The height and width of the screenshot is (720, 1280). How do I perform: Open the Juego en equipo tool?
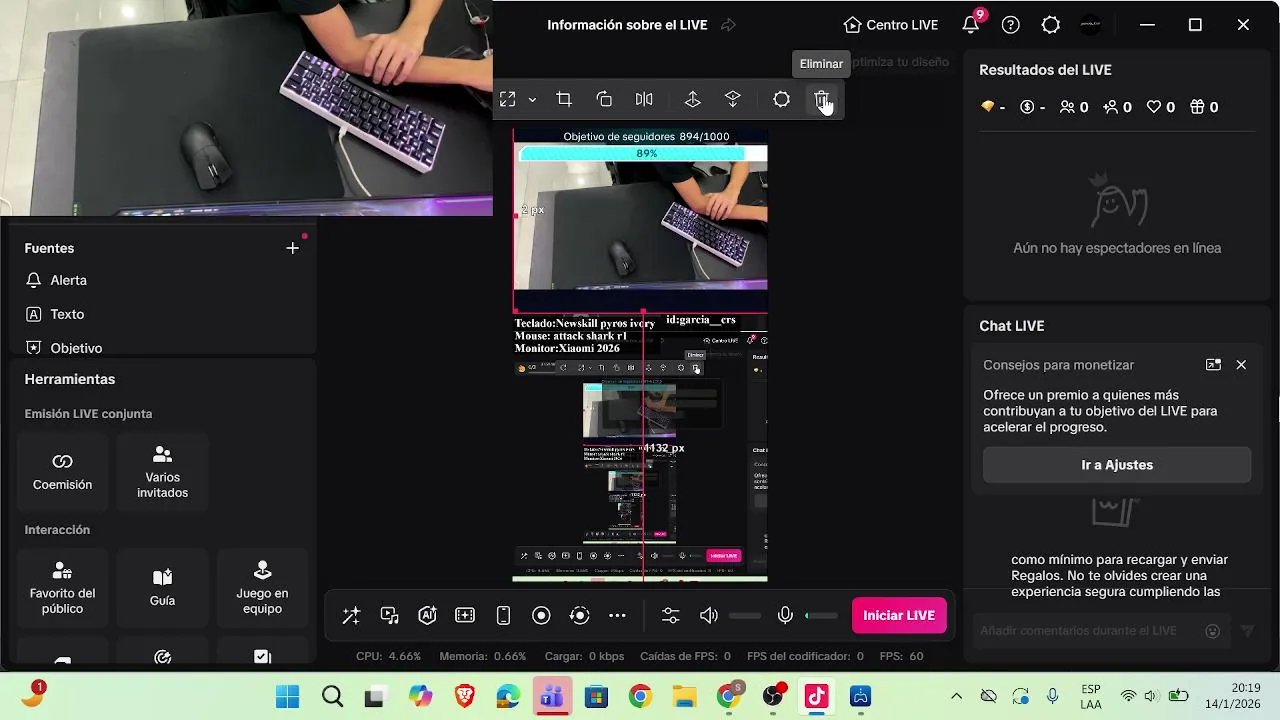pyautogui.click(x=262, y=588)
